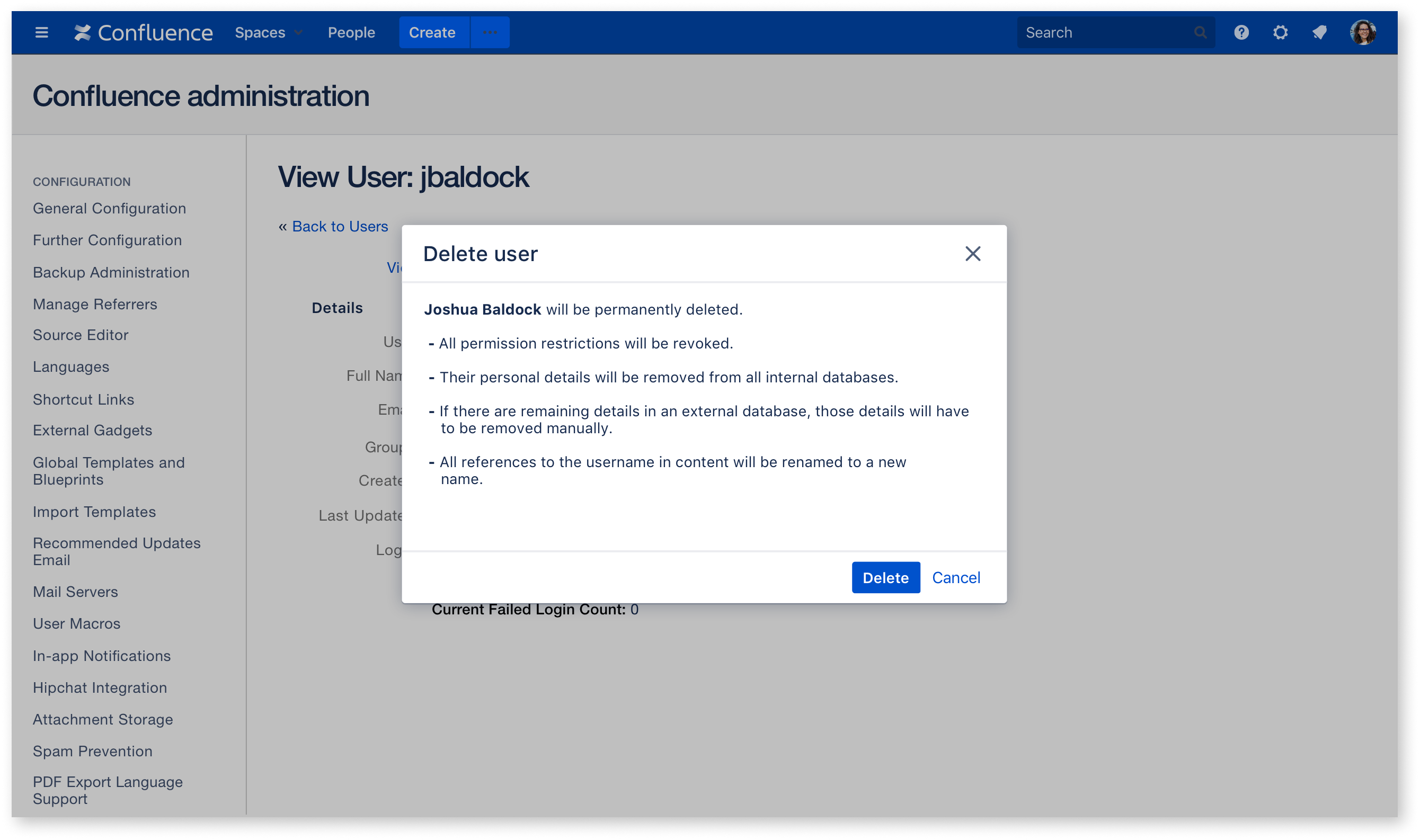Click the Current Failed Login Count value
This screenshot has height=840, width=1420.
[x=634, y=609]
